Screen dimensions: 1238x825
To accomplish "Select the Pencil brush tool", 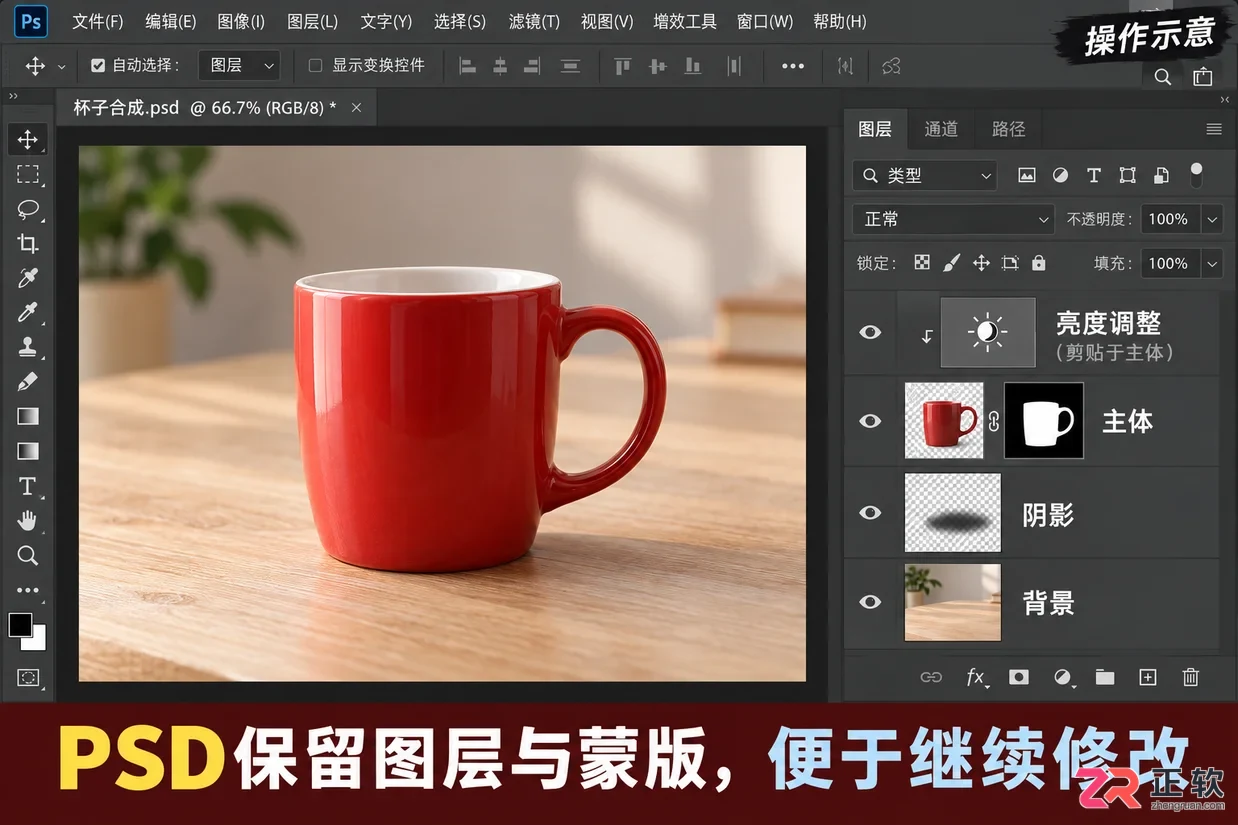I will click(x=27, y=382).
